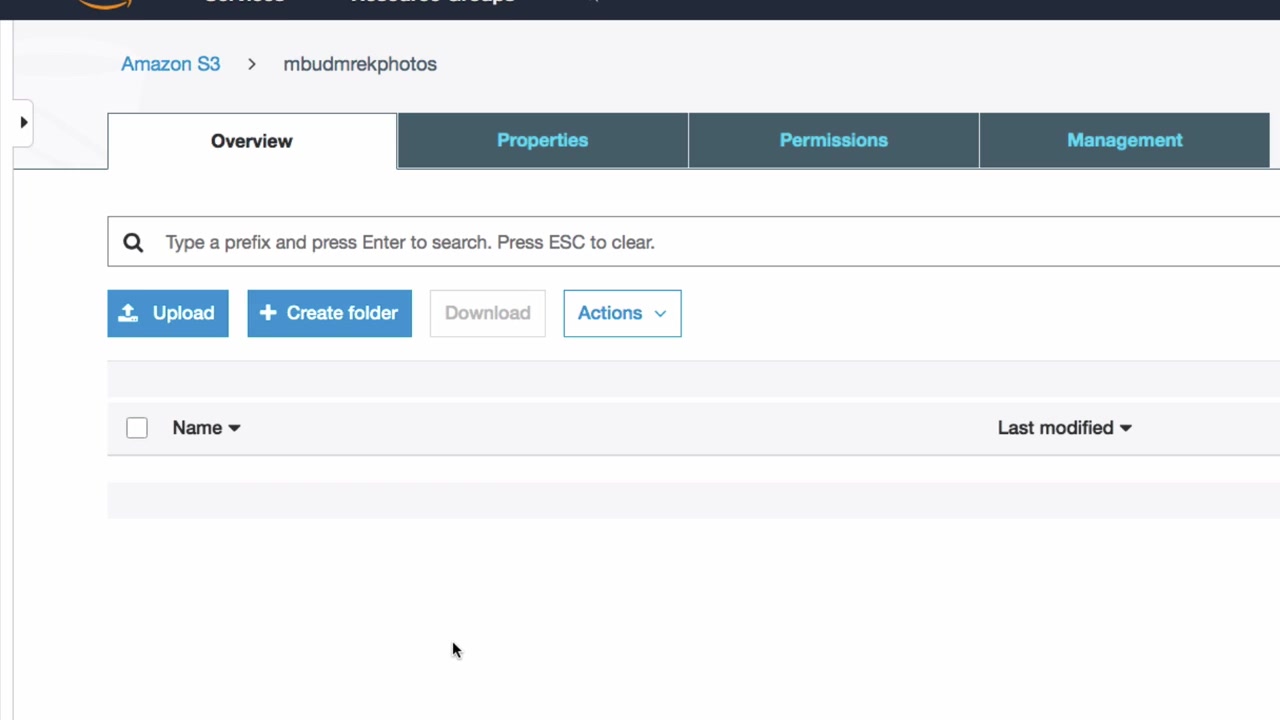Expand the collapsed left navigation panel arrow
The image size is (1280, 720).
tap(23, 122)
